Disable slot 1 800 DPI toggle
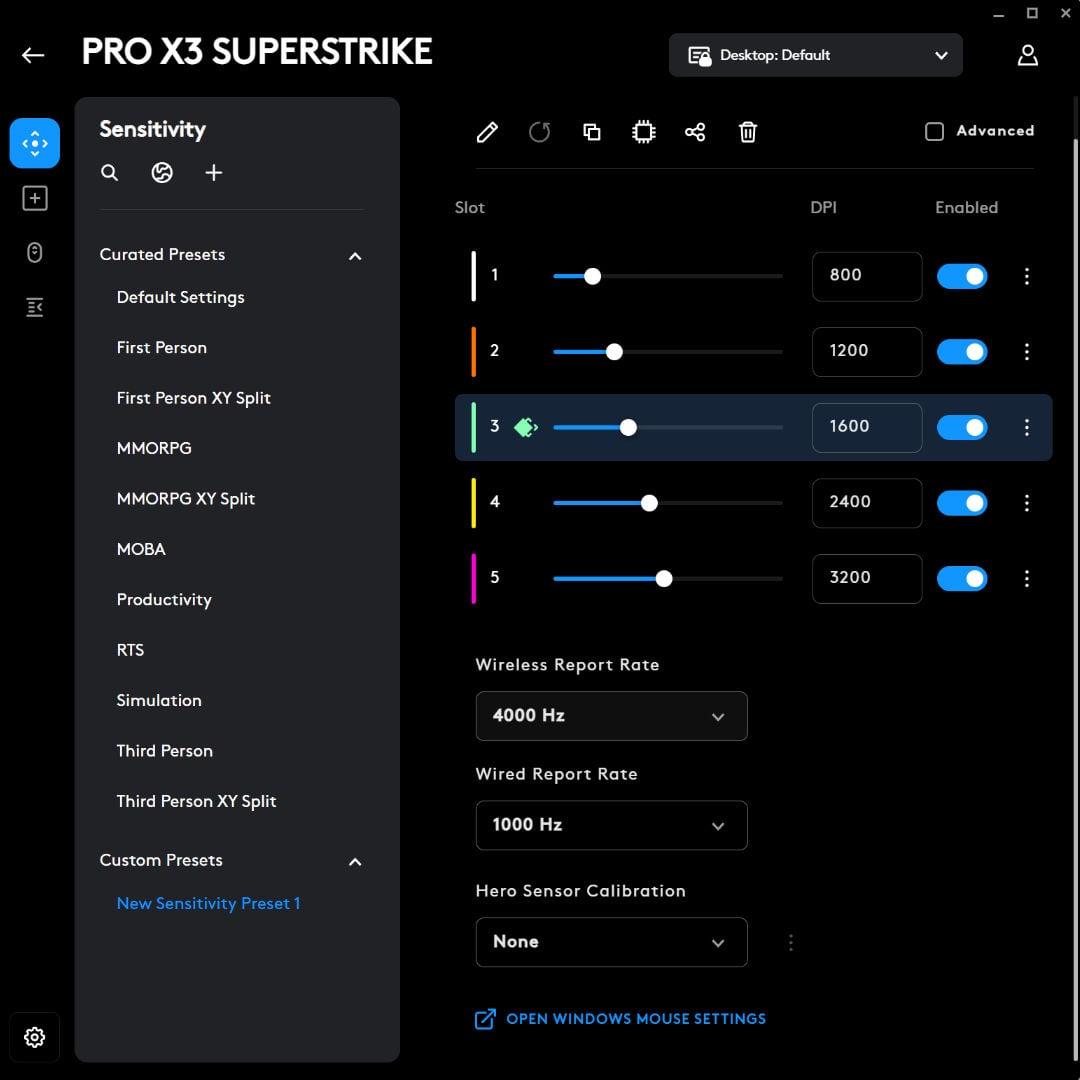Screen dimensions: 1080x1080 [x=962, y=276]
